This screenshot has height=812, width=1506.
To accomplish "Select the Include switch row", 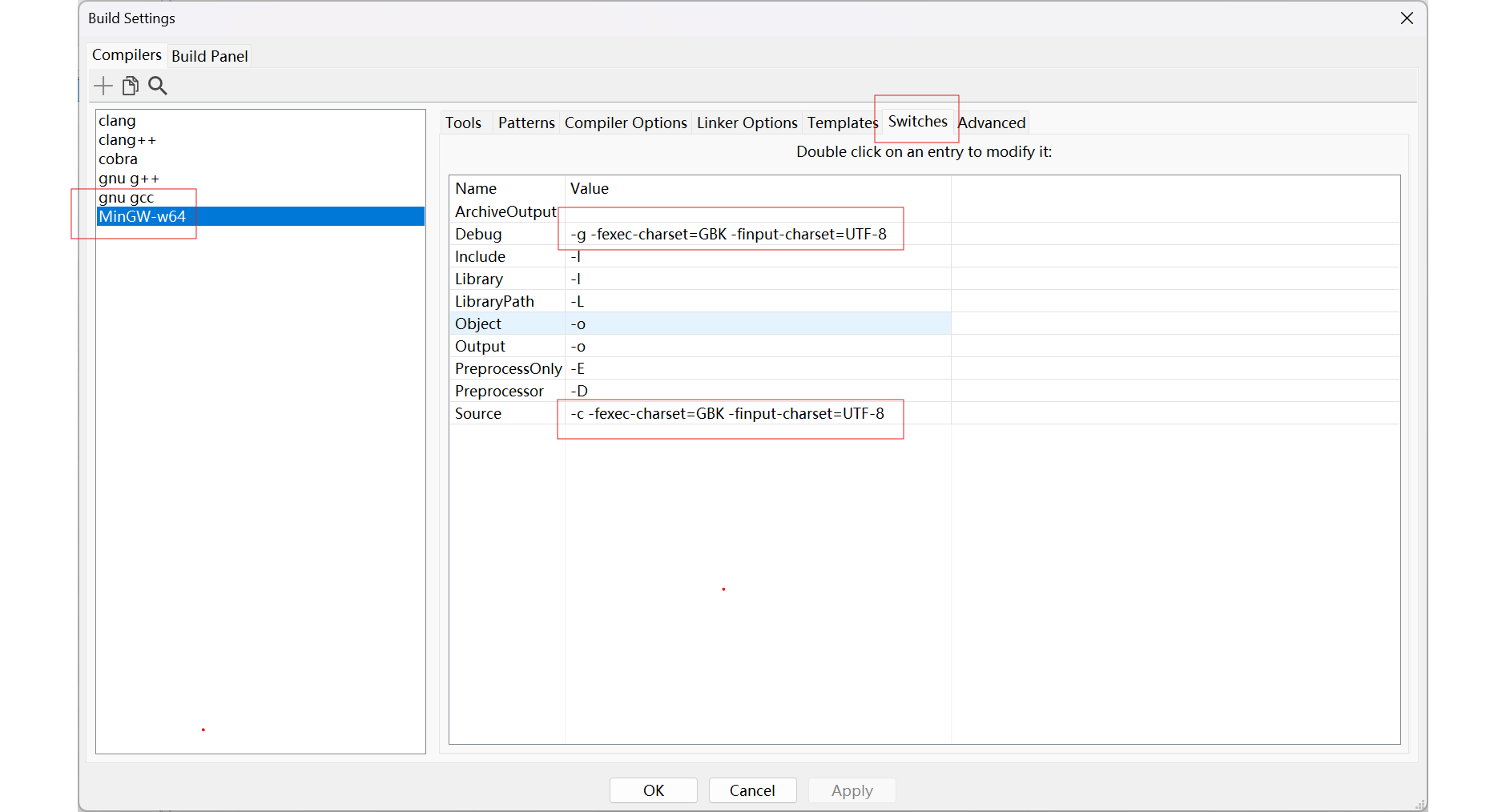I will 700,256.
